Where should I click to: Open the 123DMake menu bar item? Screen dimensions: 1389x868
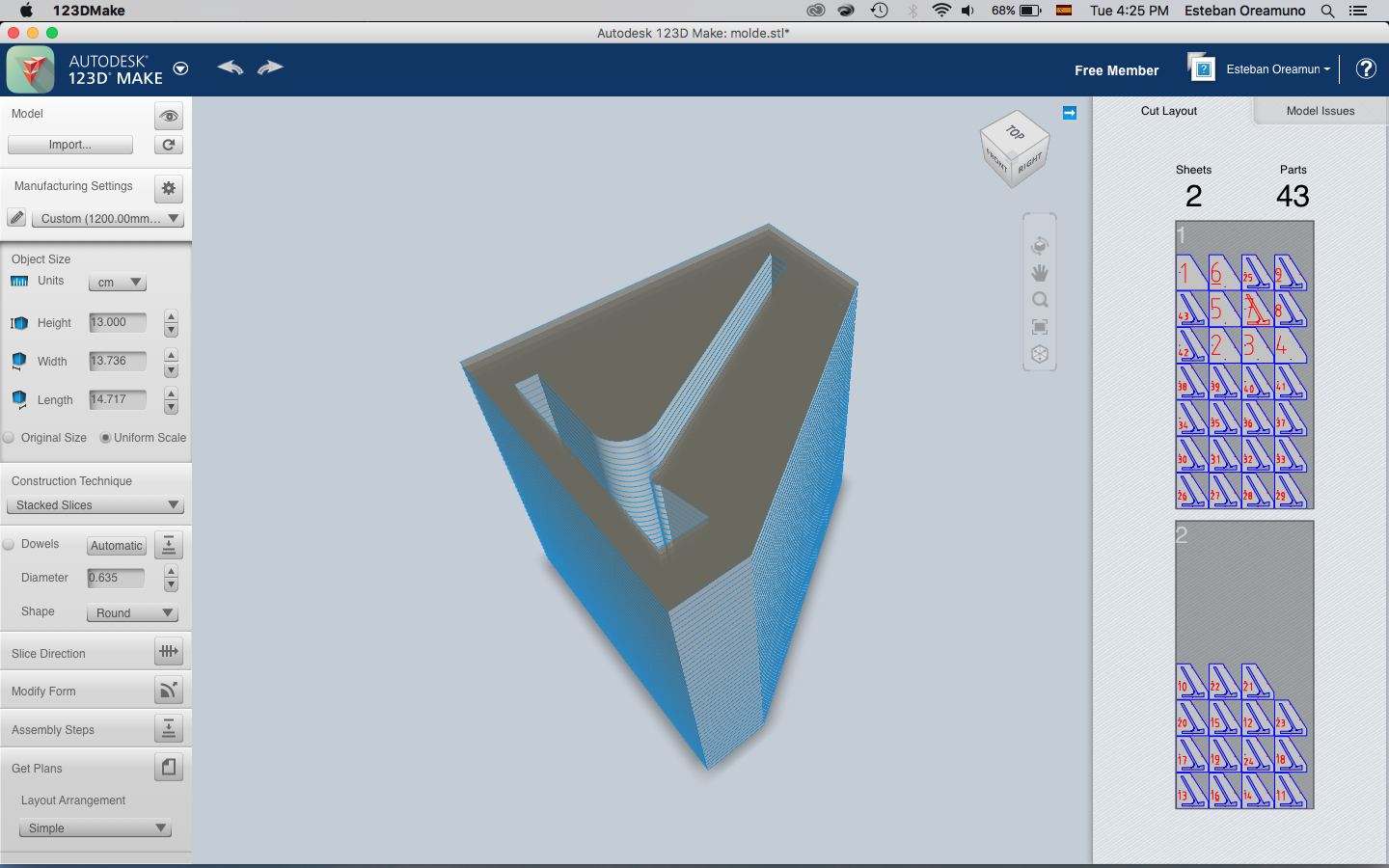tap(89, 11)
